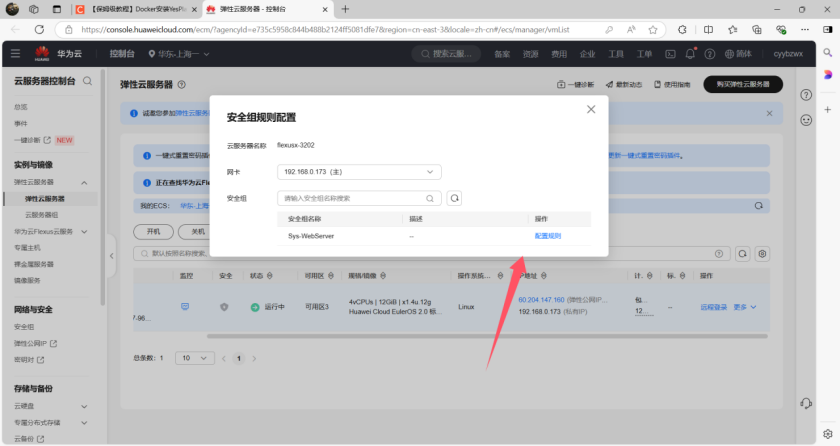Dismiss the blue info banner

(769, 114)
